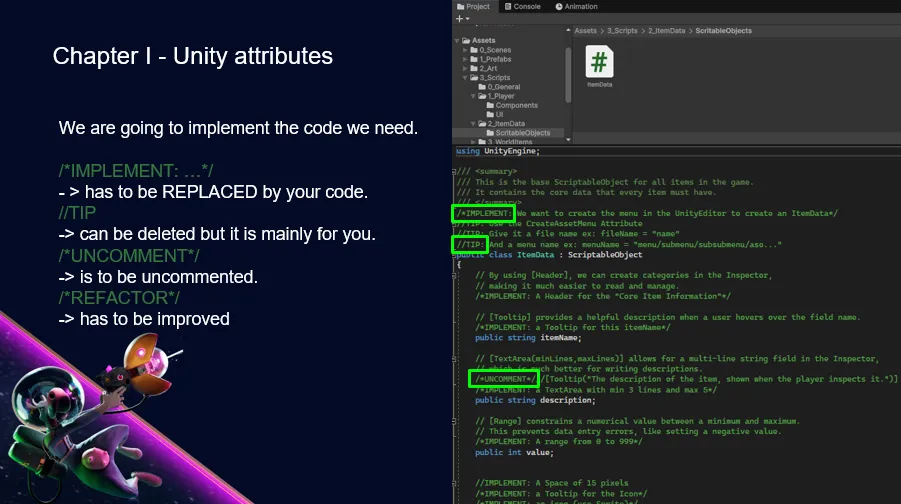Go to 2_ItemData in the breadcrumb
Screen dimensions: 901x504
tap(667, 31)
